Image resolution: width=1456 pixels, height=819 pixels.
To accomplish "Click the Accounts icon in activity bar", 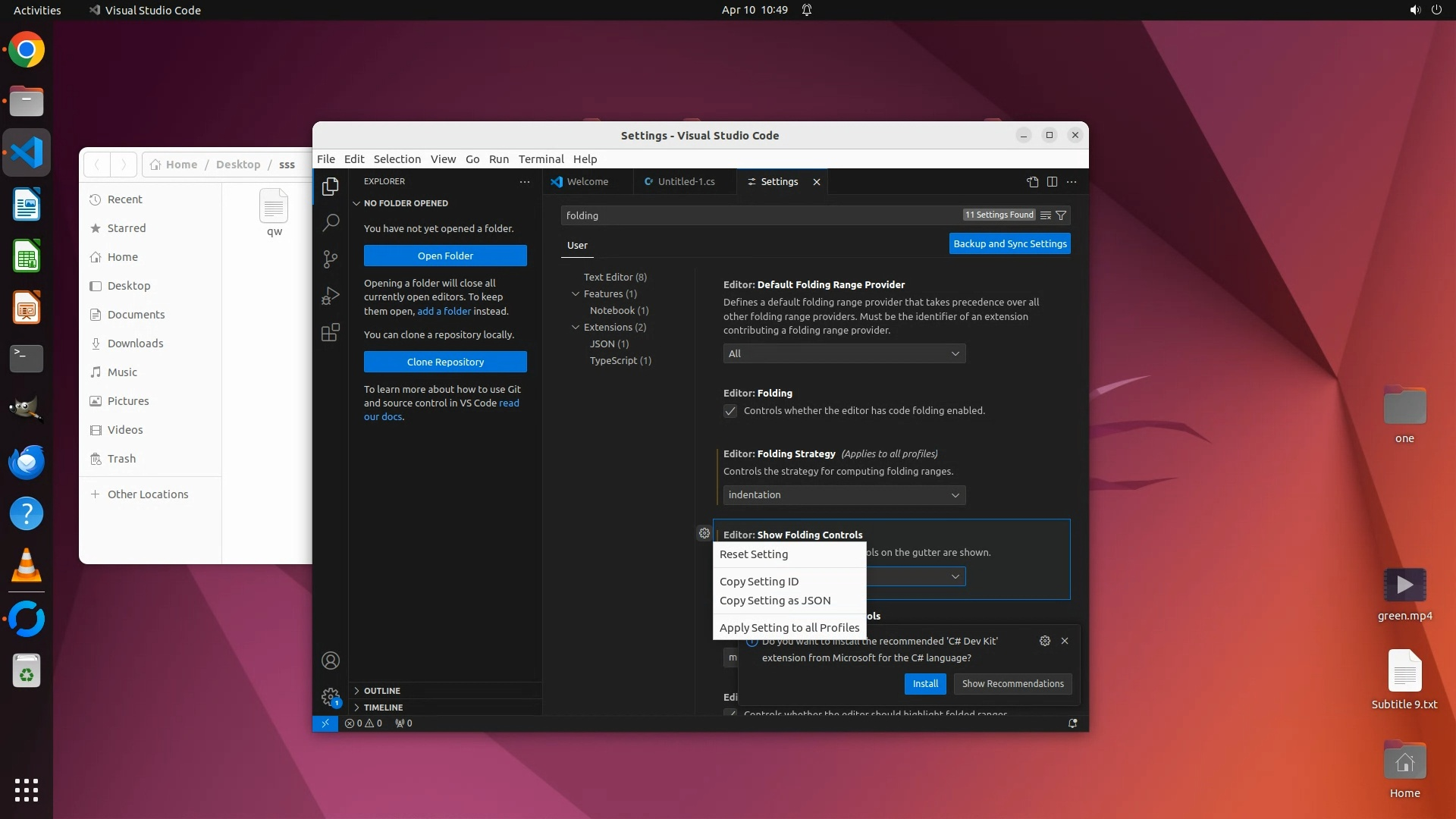I will click(331, 661).
